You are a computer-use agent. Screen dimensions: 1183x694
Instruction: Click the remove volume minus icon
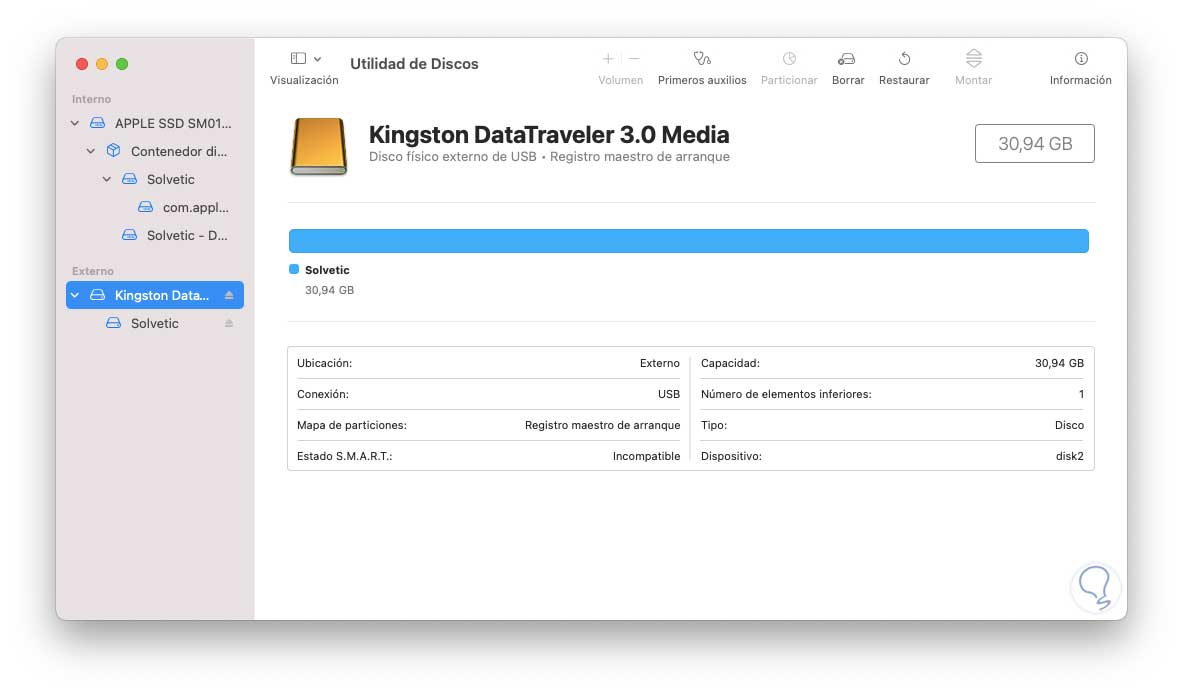(x=635, y=58)
